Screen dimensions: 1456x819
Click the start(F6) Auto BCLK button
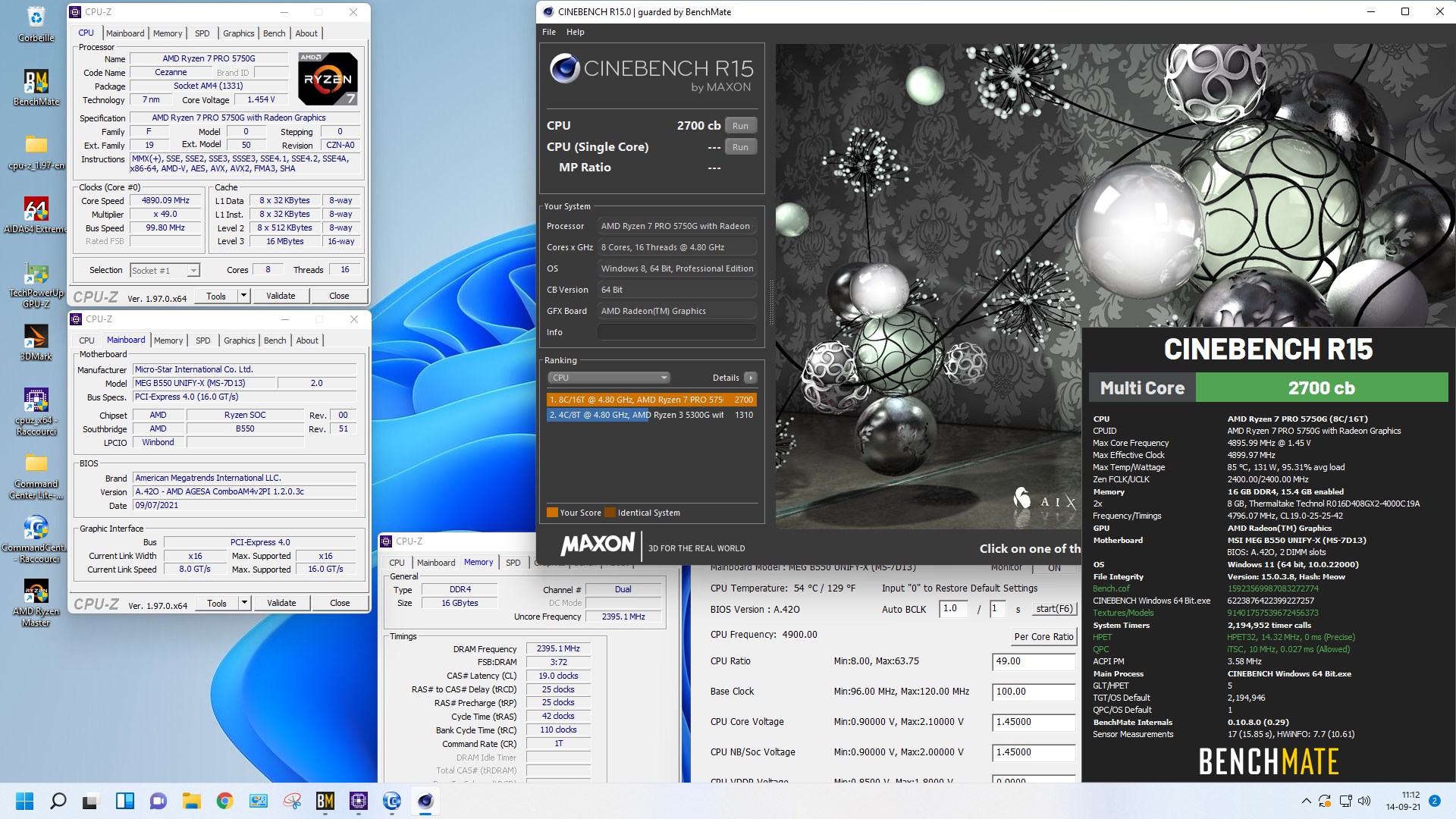tap(1054, 609)
